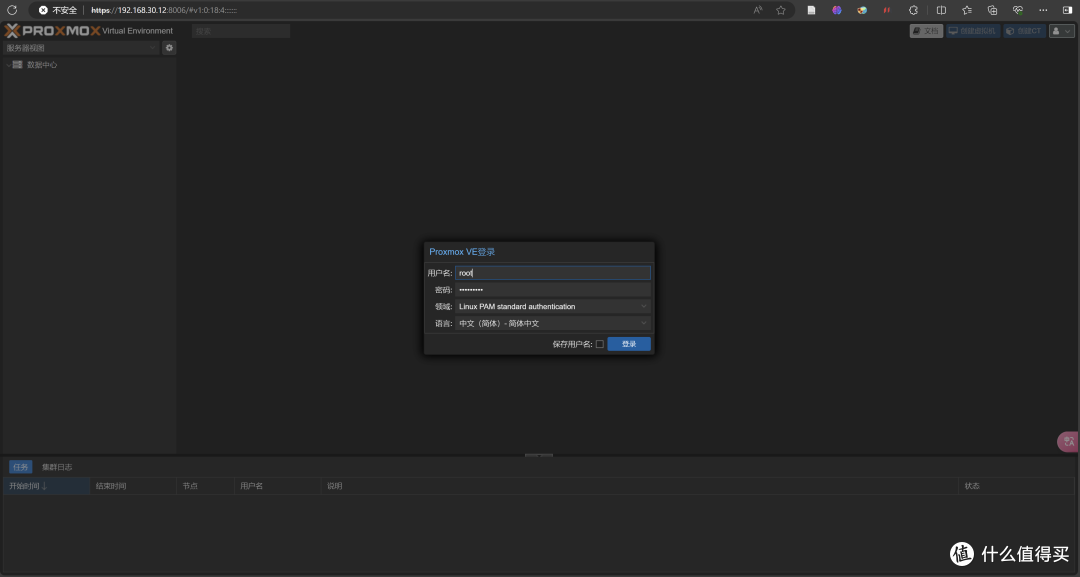
Task: Click the Create VM button
Action: click(x=973, y=31)
